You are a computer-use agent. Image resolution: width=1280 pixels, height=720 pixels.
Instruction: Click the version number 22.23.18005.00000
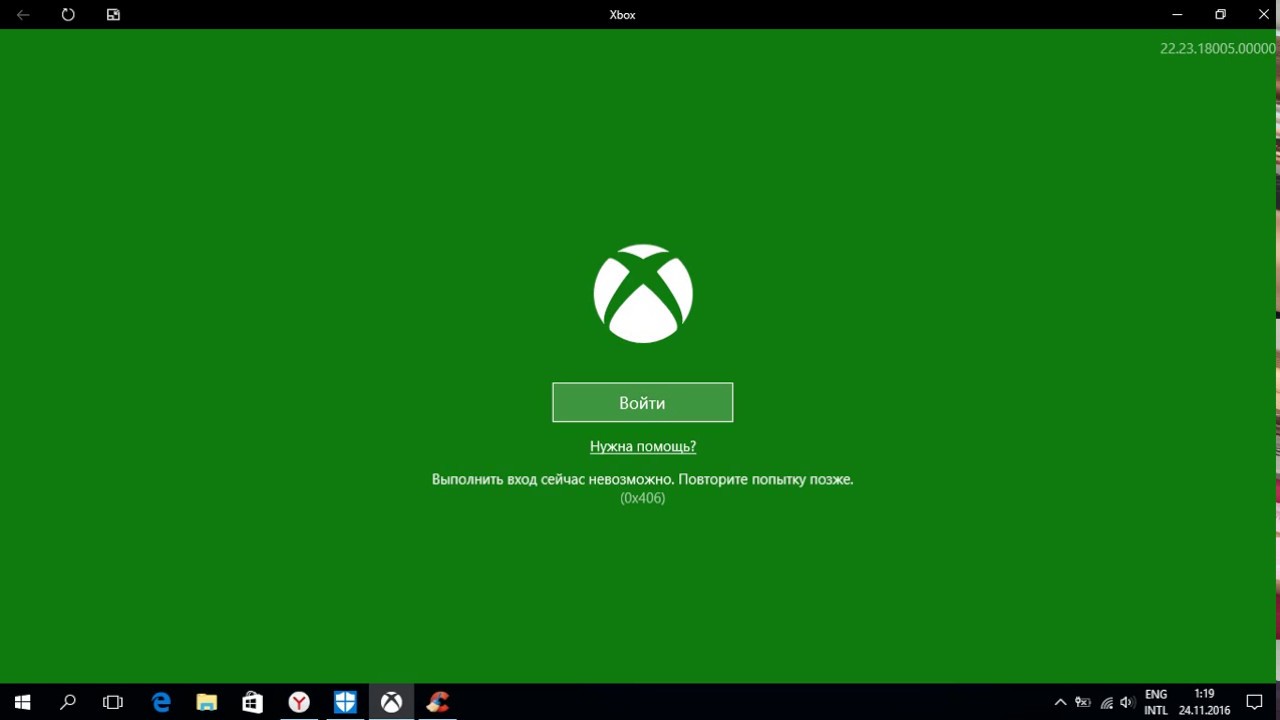1217,48
